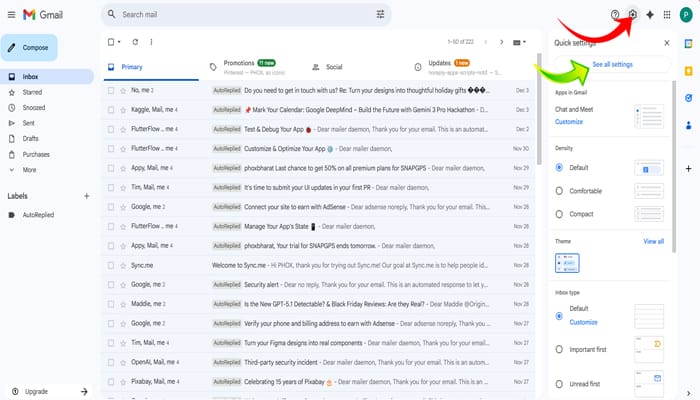Close the Quick settings panel
The width and height of the screenshot is (700, 400).
tap(667, 43)
